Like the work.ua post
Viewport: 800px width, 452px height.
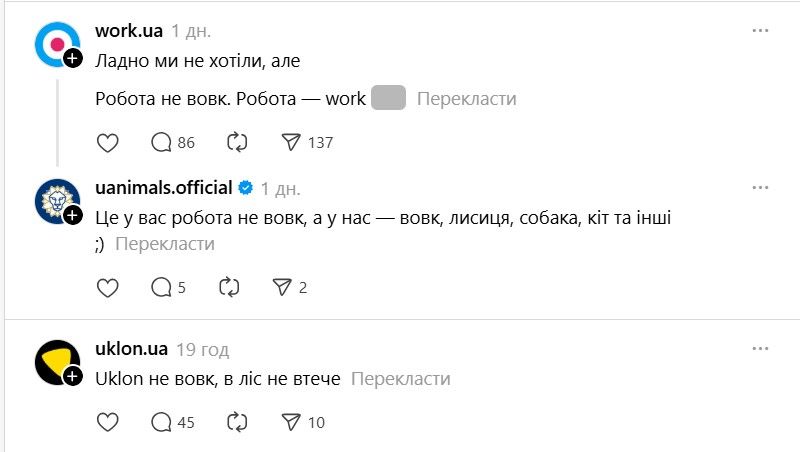click(108, 142)
